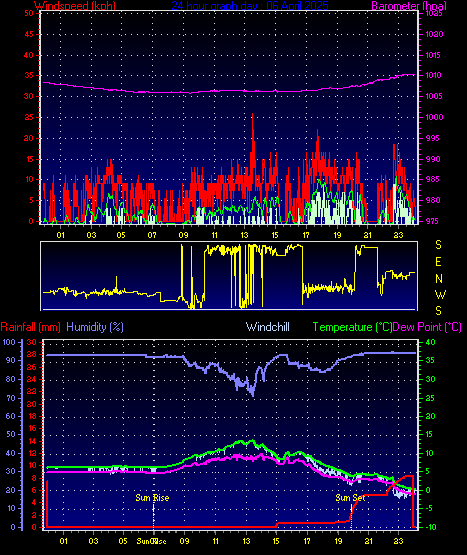The width and height of the screenshot is (467, 555).
Task: Click the 1010 barometer axis value
Action: [x=434, y=75]
